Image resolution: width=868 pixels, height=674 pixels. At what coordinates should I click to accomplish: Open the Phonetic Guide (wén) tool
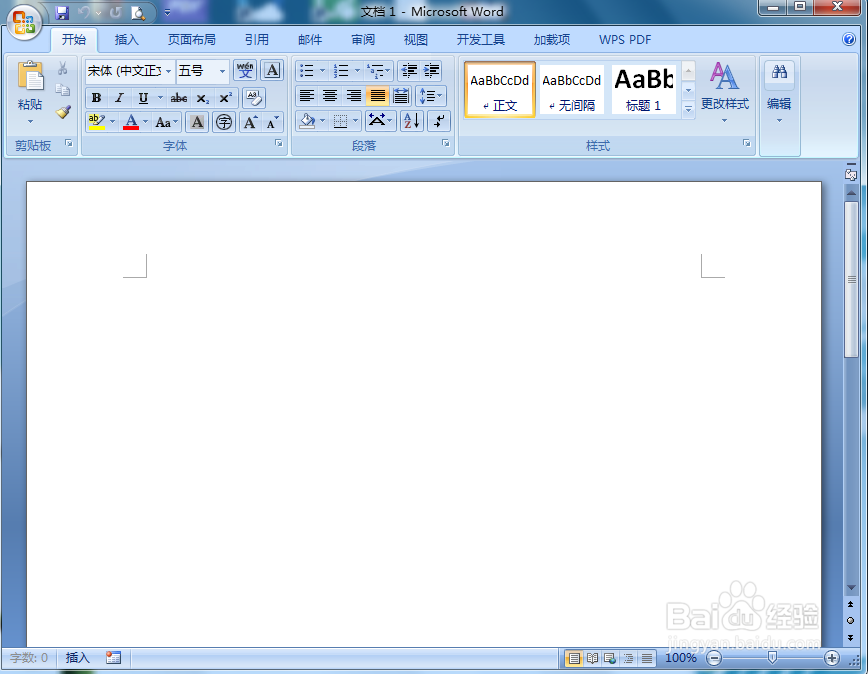click(x=245, y=70)
